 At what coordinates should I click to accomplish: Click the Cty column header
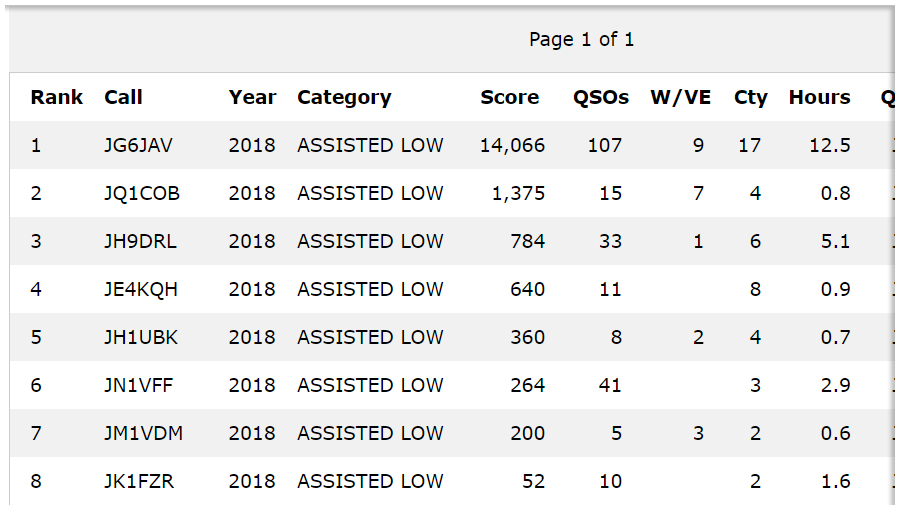pyautogui.click(x=750, y=97)
